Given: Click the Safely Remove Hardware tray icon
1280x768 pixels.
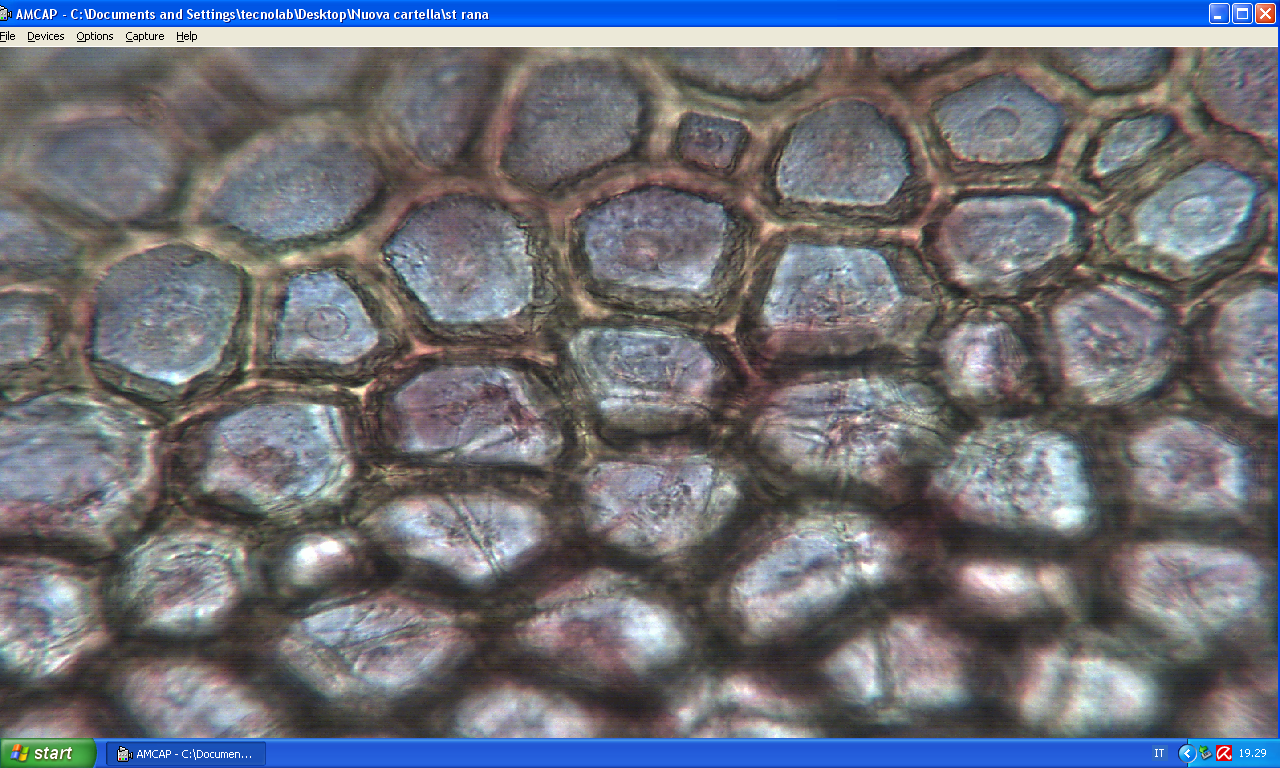Looking at the screenshot, I should pyautogui.click(x=1206, y=754).
